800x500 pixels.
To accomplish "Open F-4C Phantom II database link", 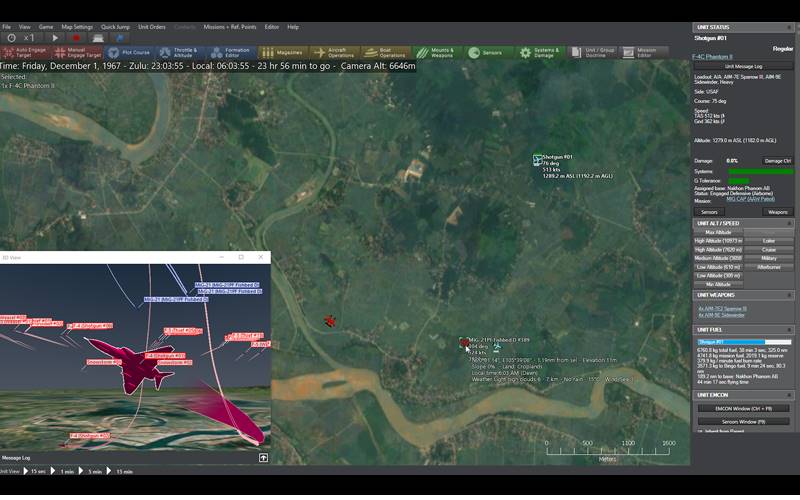I will click(714, 56).
